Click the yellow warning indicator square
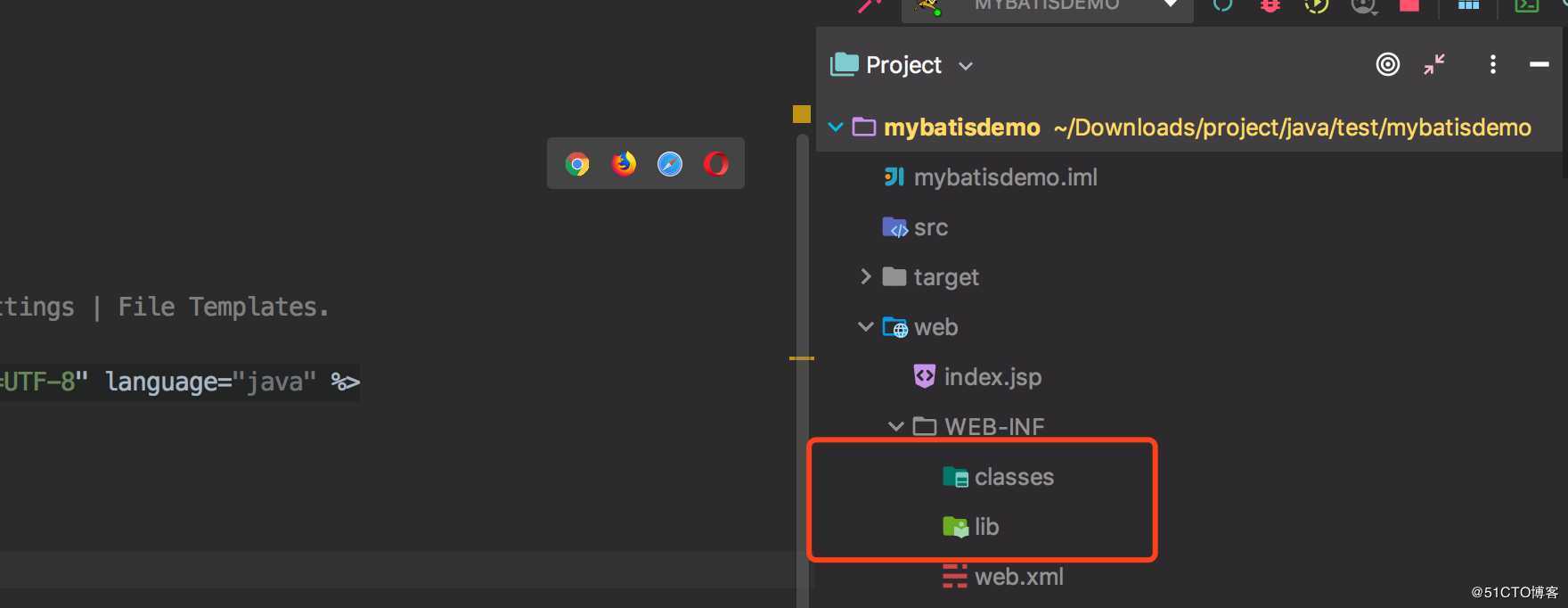 [x=802, y=114]
